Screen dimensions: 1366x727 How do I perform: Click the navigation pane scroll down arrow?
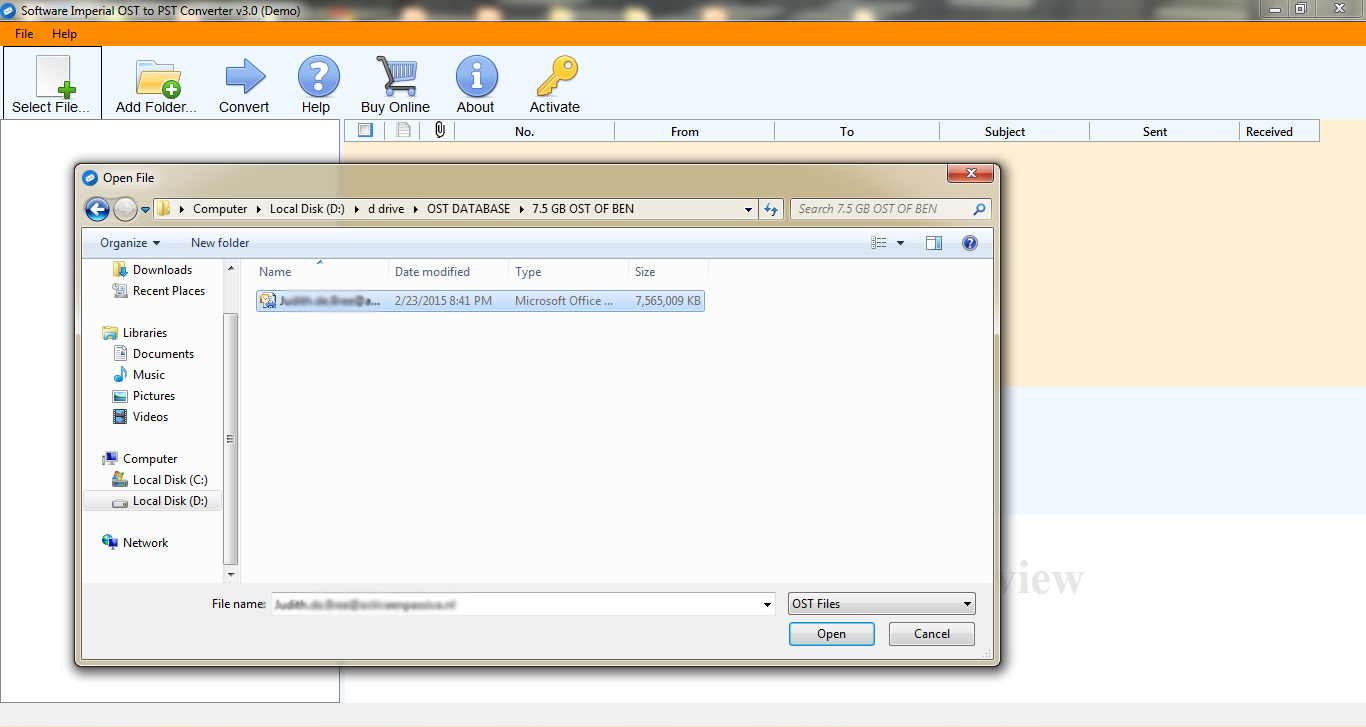tap(231, 574)
